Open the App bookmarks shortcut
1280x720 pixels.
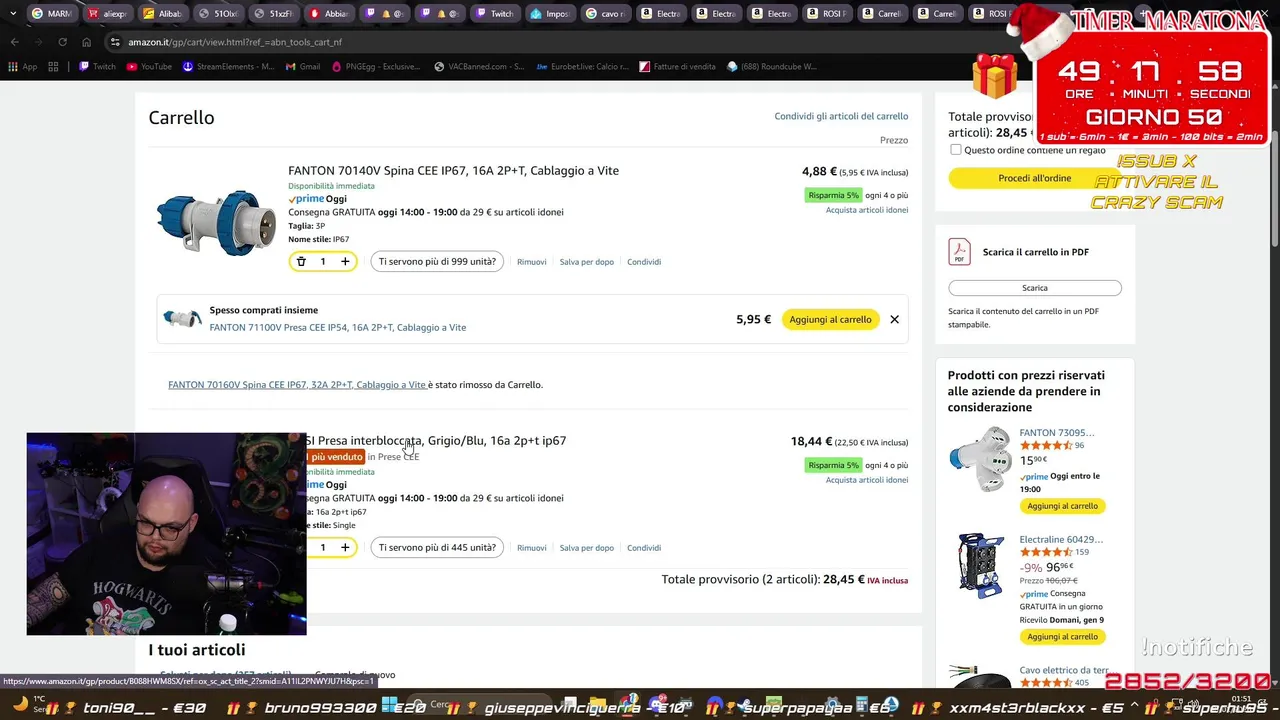tap(22, 67)
